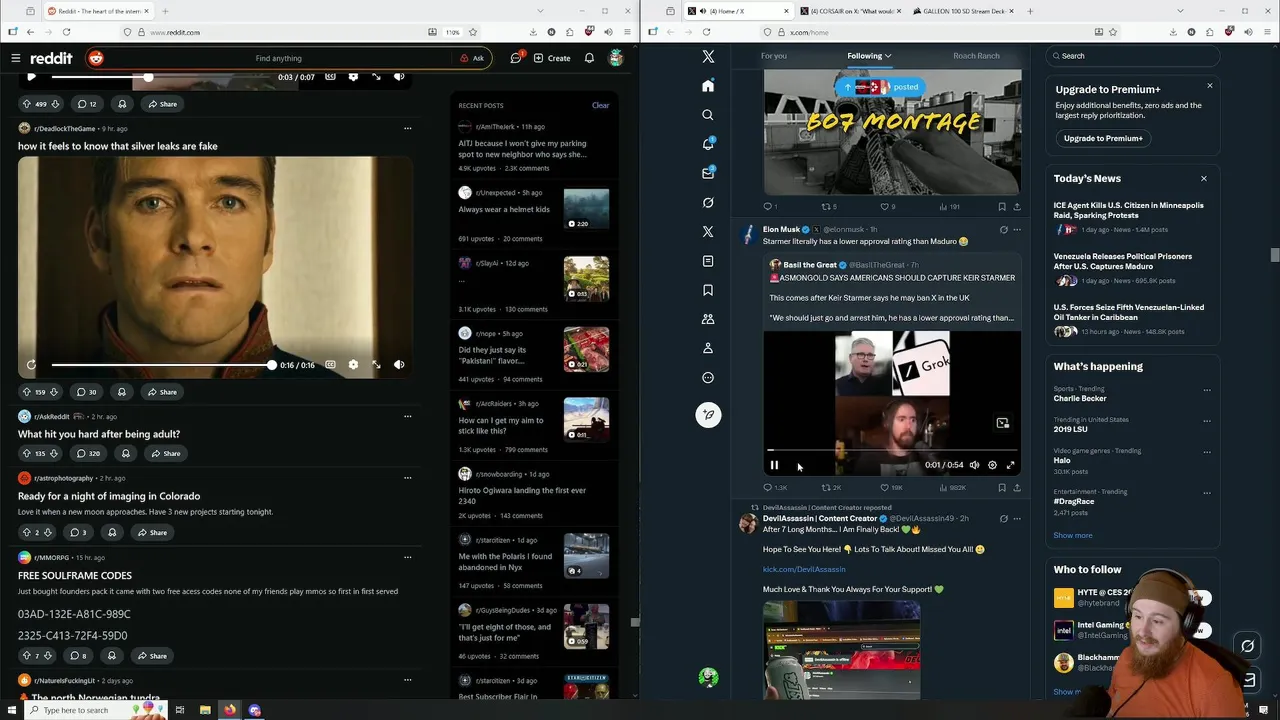Screen dimensions: 1280x720
Task: Open kick.com/DevilAssassin link
Action: click(x=804, y=569)
